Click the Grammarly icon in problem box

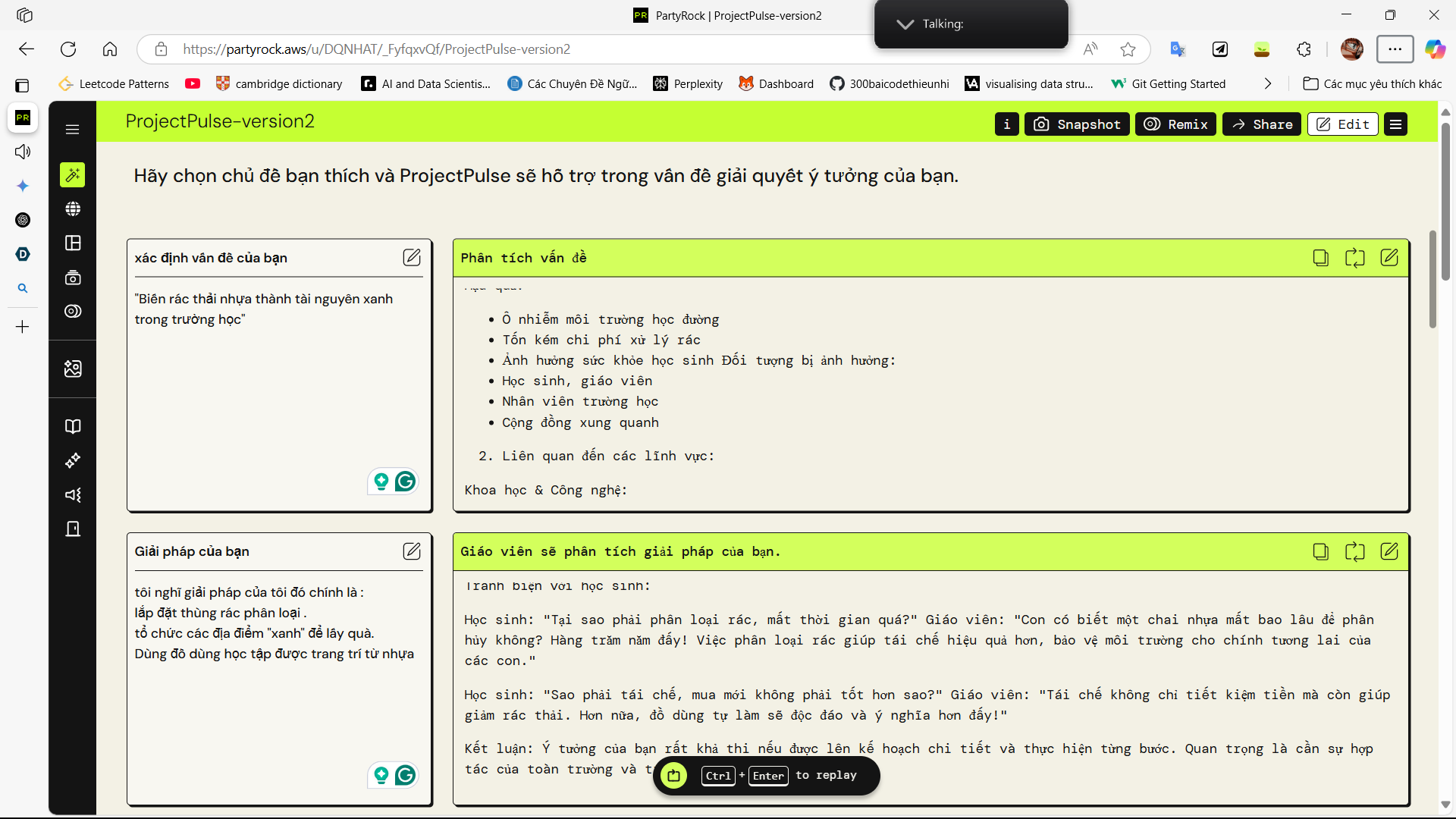coord(406,482)
